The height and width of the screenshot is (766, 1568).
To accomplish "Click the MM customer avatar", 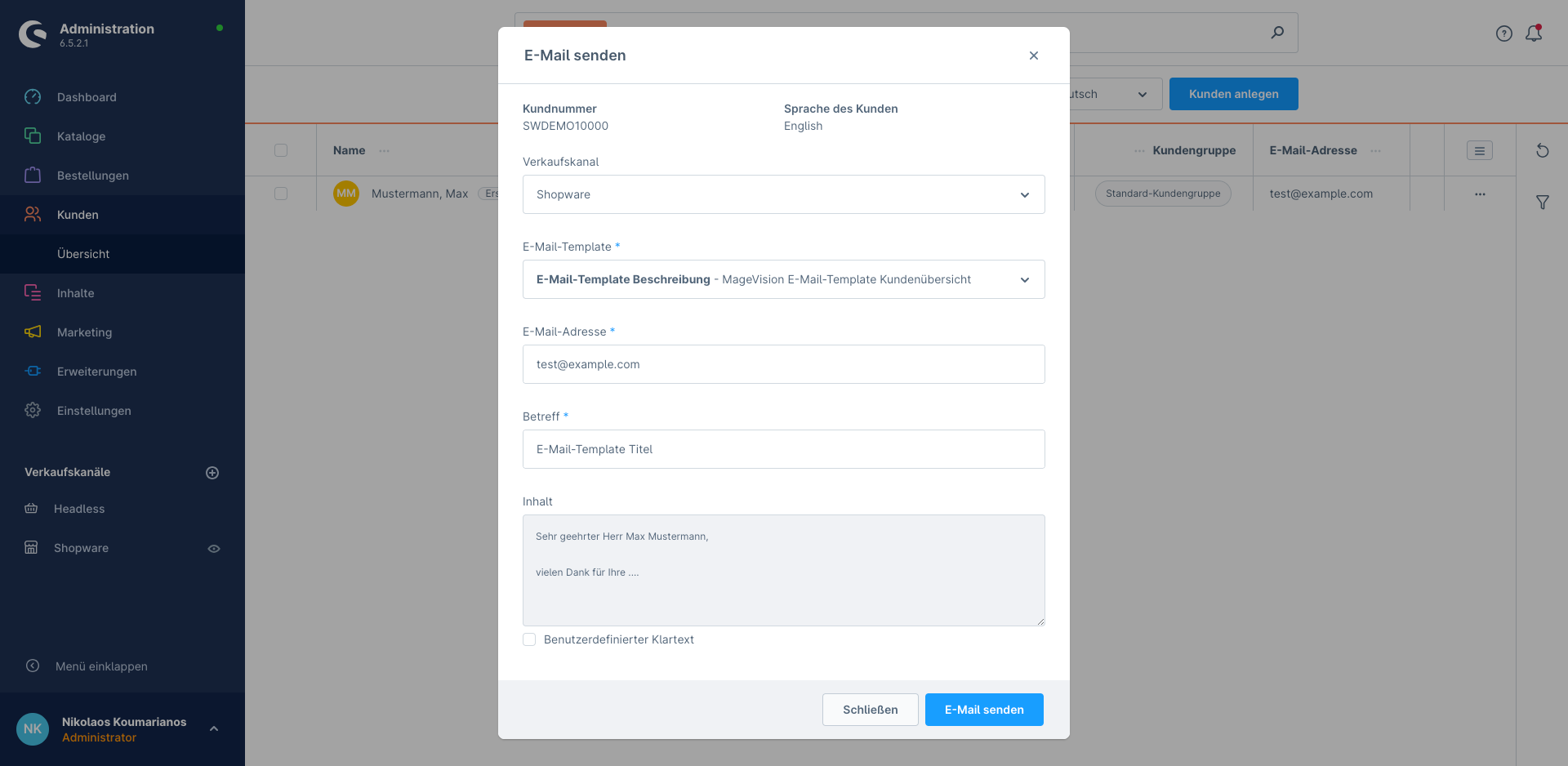I will pyautogui.click(x=346, y=194).
